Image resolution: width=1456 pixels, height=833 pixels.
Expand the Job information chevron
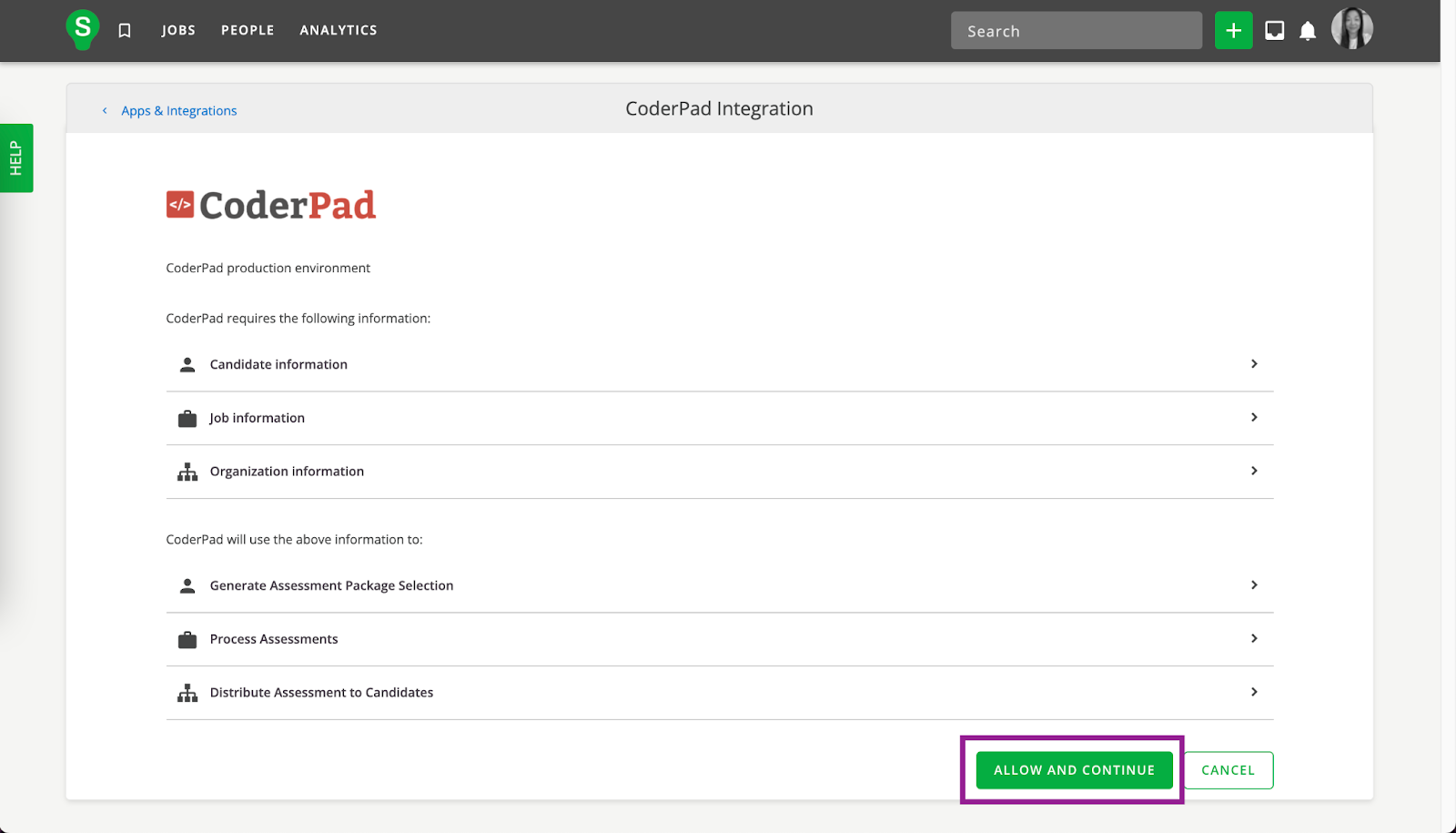click(1253, 417)
